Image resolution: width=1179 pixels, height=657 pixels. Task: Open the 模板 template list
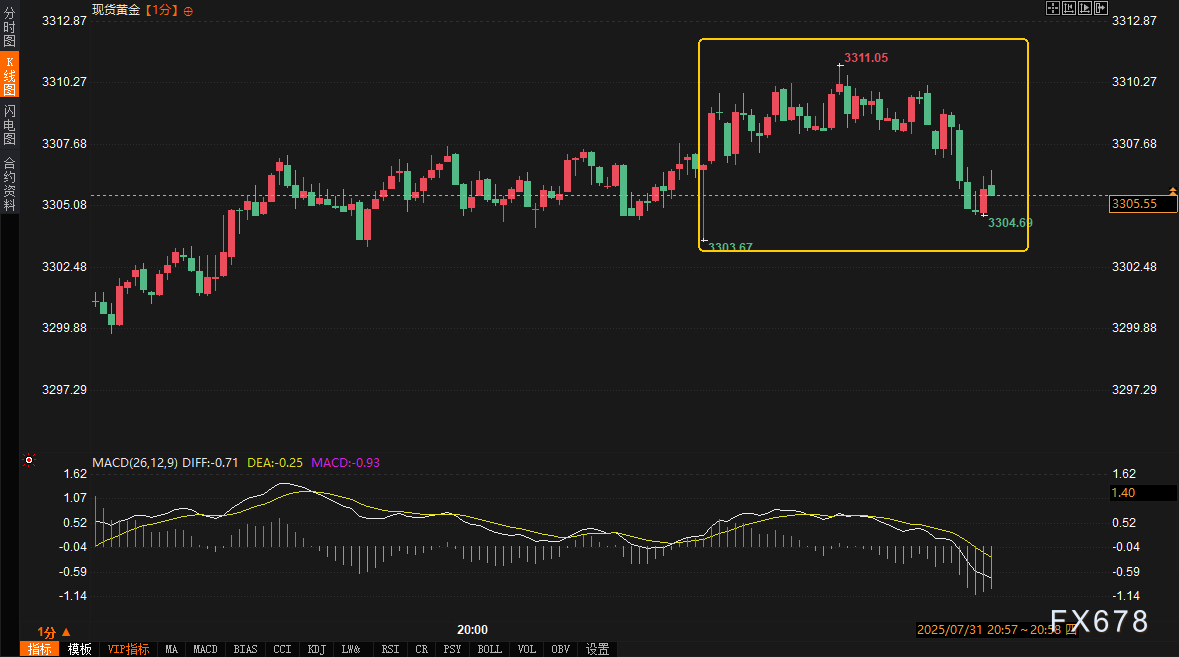click(x=80, y=649)
